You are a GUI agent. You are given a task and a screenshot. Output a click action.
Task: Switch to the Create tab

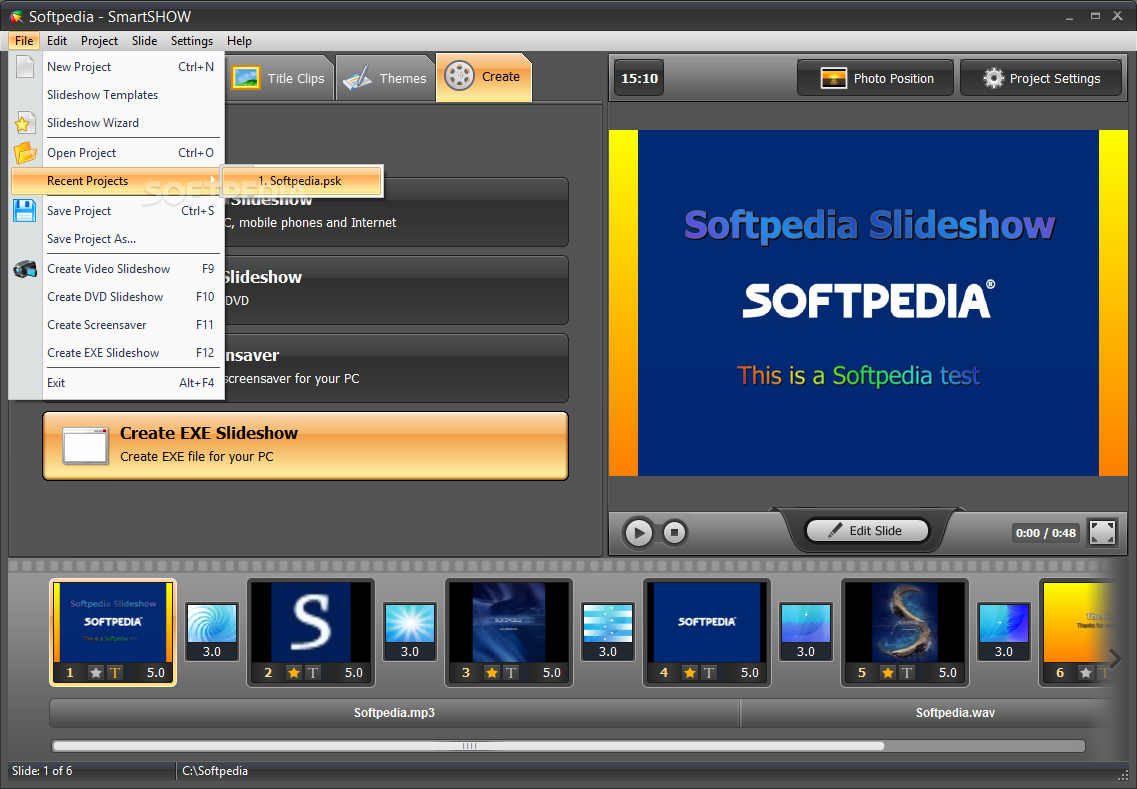click(x=484, y=77)
